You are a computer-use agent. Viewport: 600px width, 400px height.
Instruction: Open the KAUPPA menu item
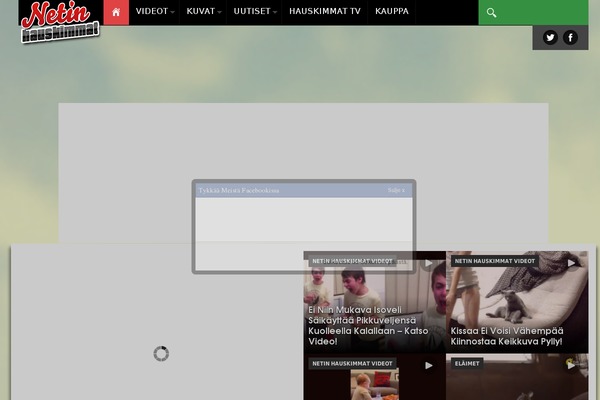point(392,11)
